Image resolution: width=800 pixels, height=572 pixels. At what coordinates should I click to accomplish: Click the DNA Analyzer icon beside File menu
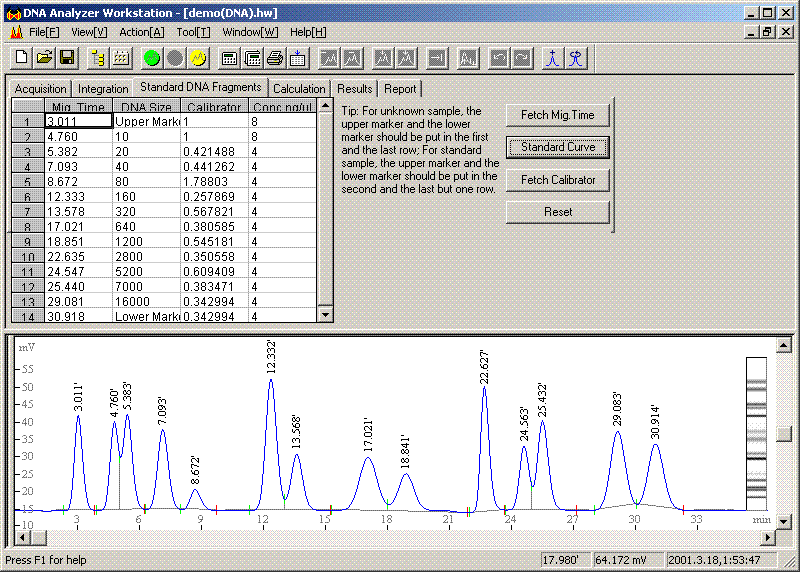pyautogui.click(x=16, y=32)
